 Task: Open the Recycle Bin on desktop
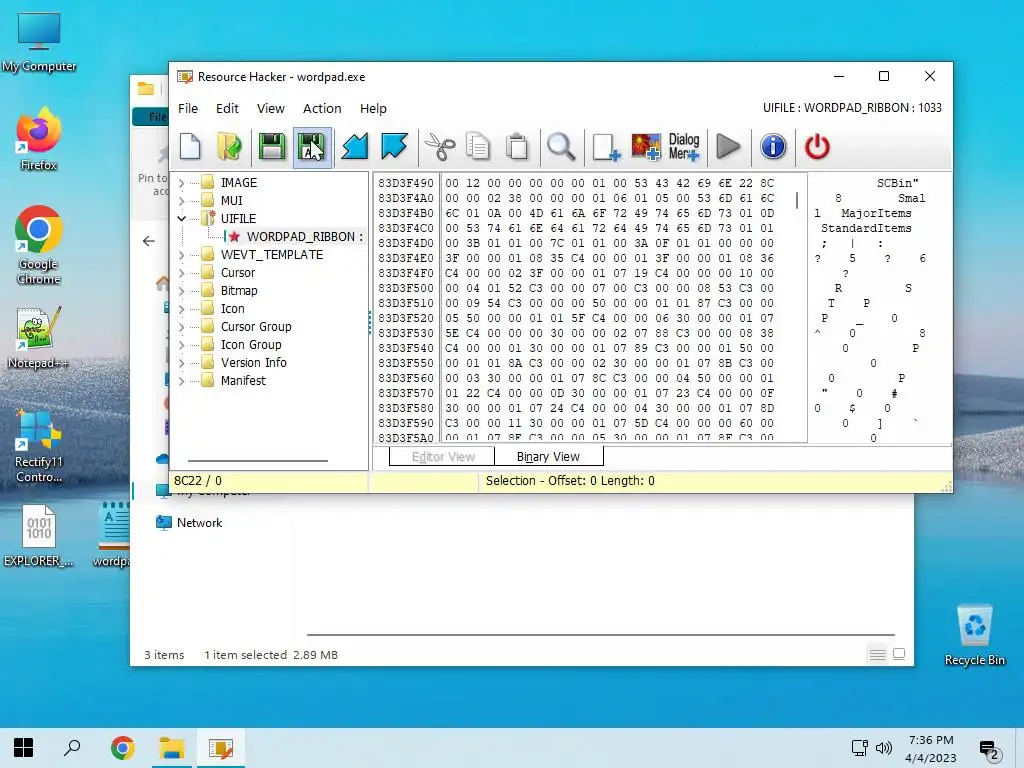pyautogui.click(x=974, y=636)
